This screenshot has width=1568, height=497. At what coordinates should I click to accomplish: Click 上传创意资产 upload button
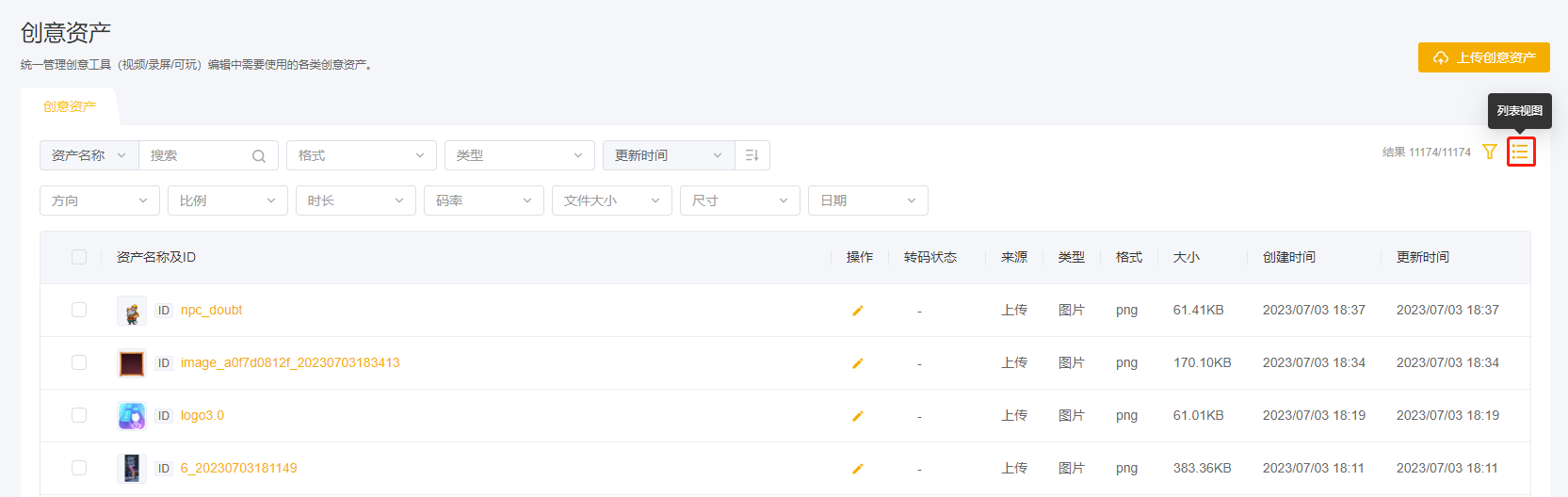1484,57
